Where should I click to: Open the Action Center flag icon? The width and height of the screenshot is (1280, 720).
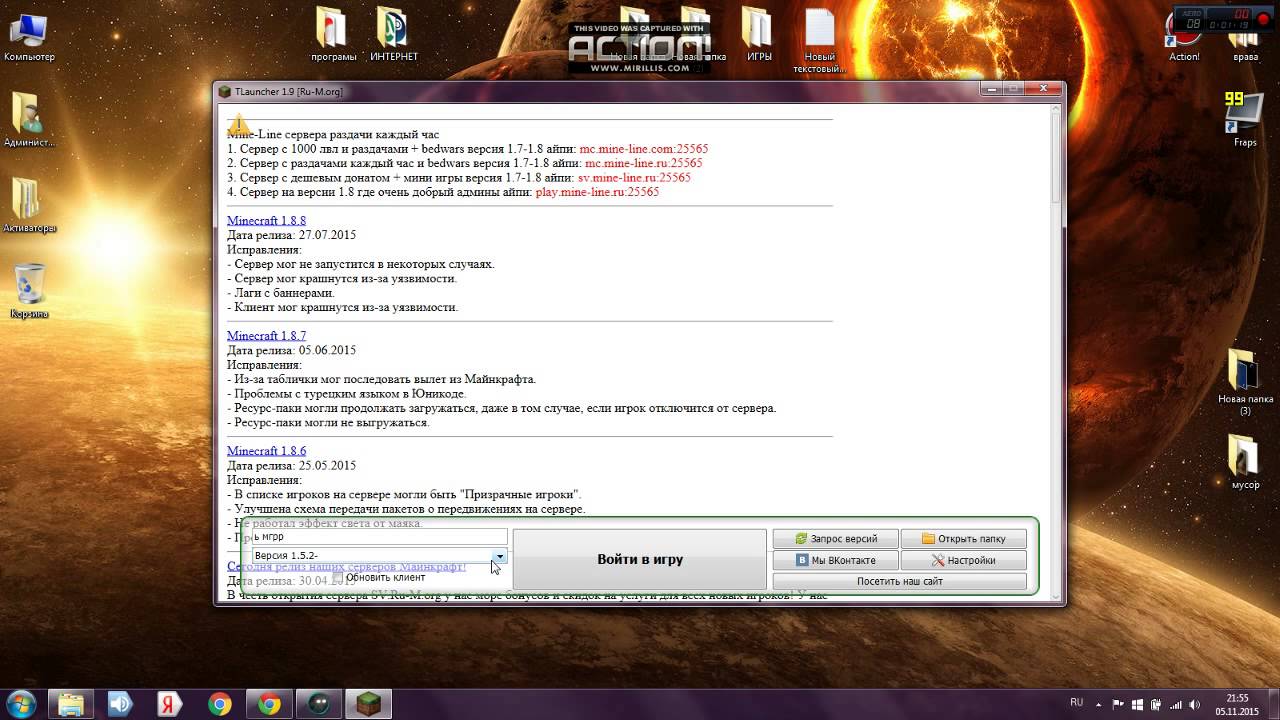(x=1119, y=704)
